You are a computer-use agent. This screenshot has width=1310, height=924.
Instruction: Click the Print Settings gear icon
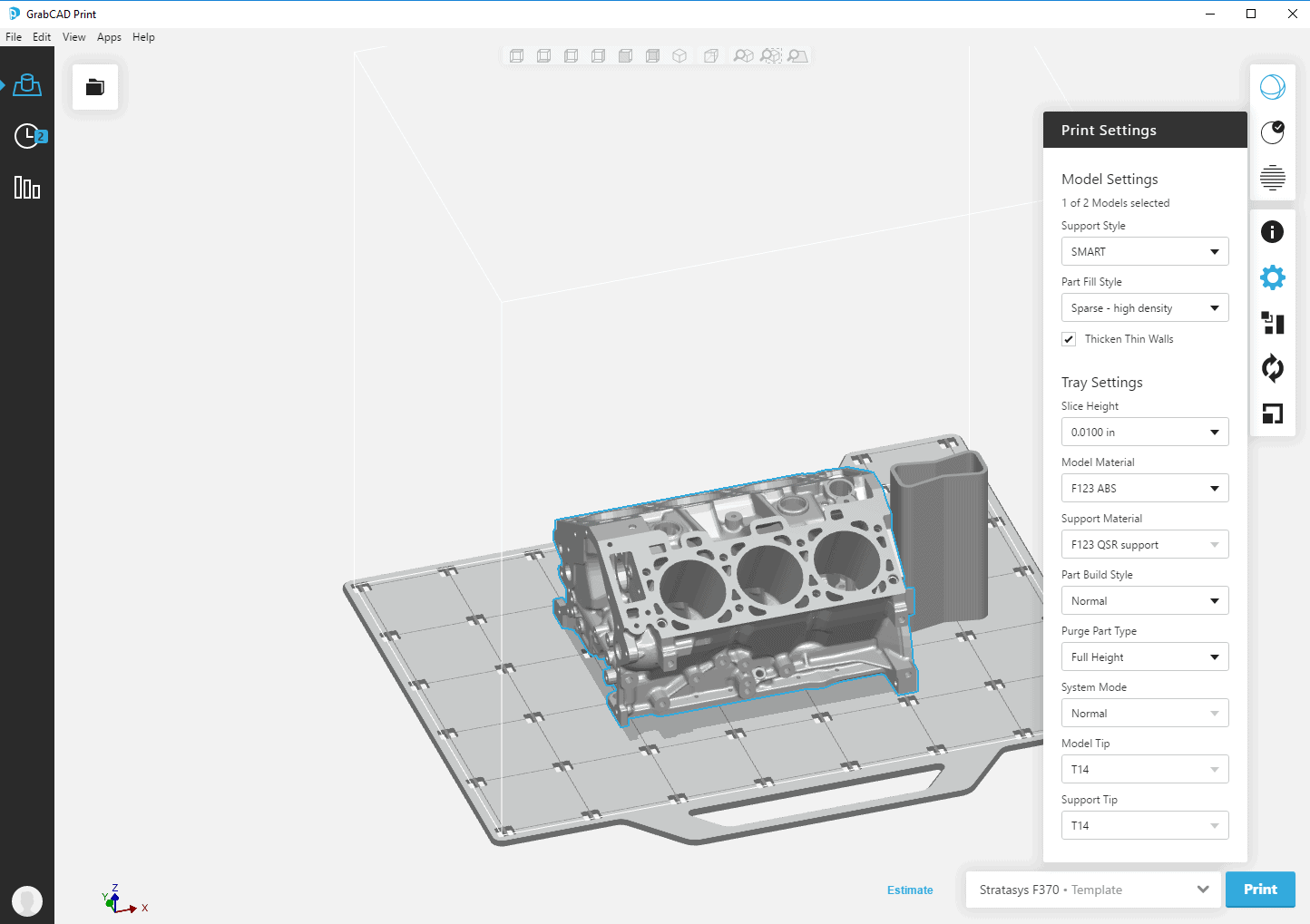pyautogui.click(x=1273, y=277)
